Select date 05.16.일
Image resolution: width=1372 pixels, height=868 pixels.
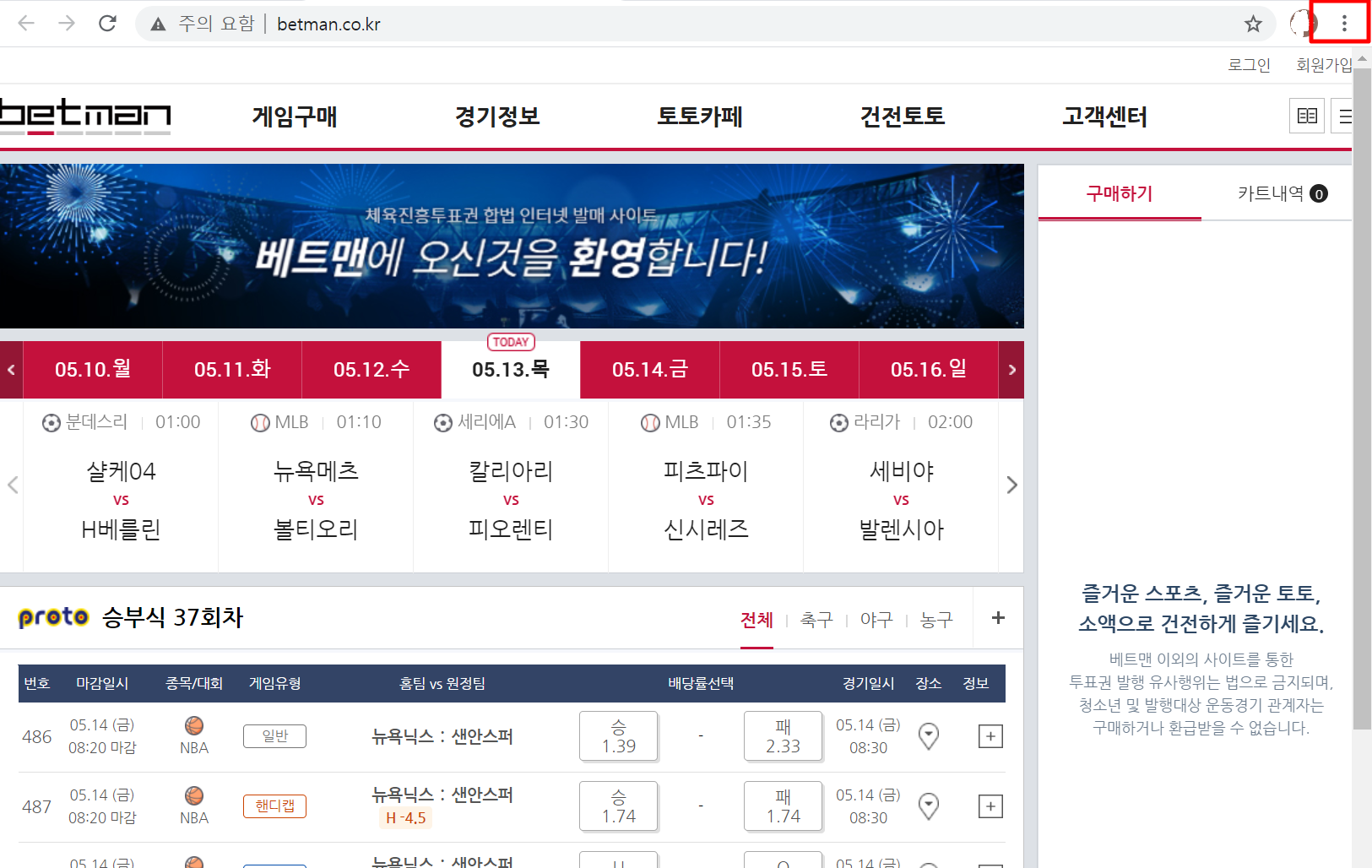point(929,370)
